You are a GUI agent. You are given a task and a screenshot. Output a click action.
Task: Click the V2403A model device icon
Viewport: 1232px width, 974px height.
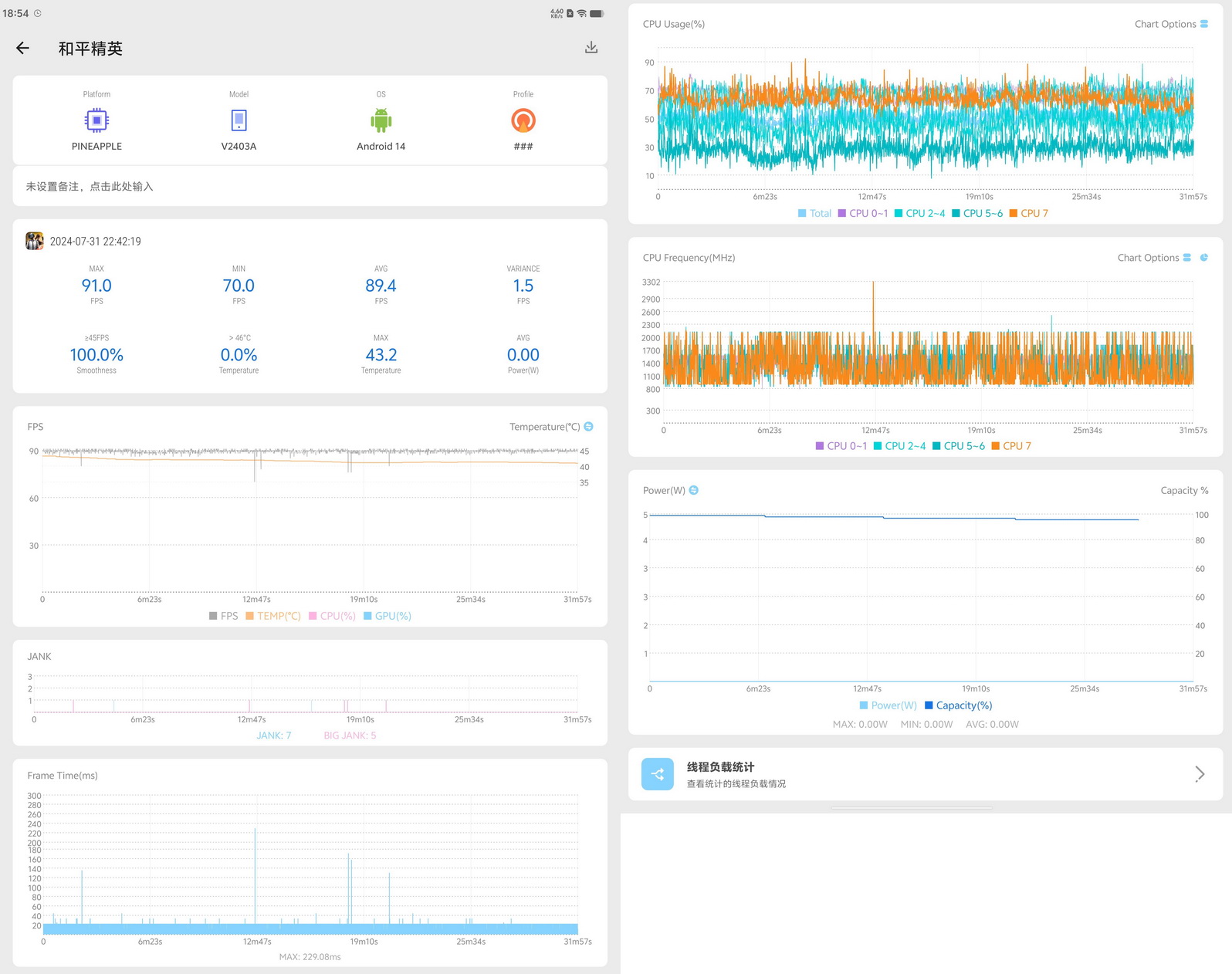point(239,120)
